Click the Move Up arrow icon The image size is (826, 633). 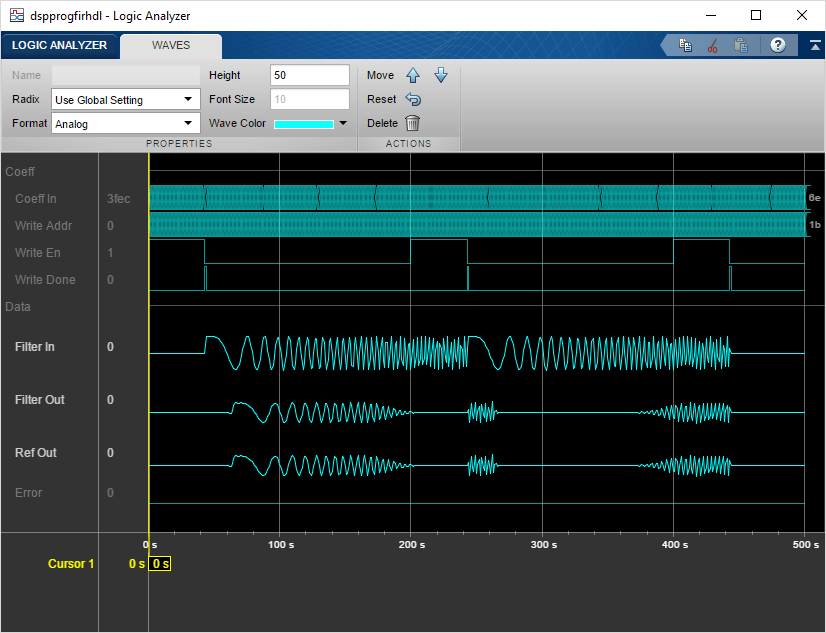pyautogui.click(x=413, y=76)
